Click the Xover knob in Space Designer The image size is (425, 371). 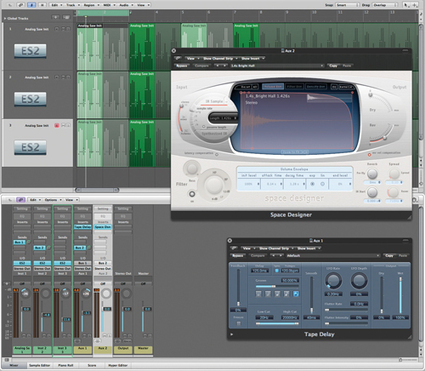pyautogui.click(x=394, y=192)
